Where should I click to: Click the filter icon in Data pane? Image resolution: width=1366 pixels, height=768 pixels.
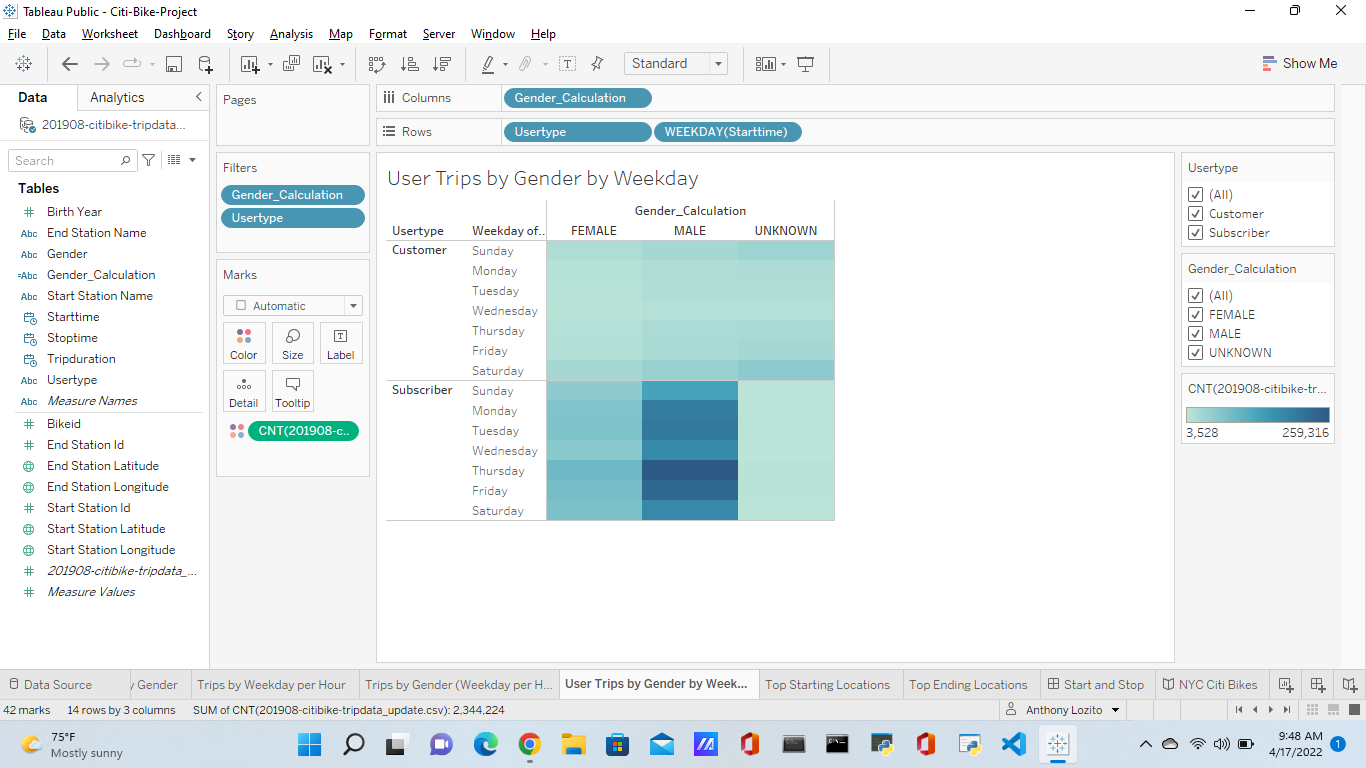click(149, 160)
